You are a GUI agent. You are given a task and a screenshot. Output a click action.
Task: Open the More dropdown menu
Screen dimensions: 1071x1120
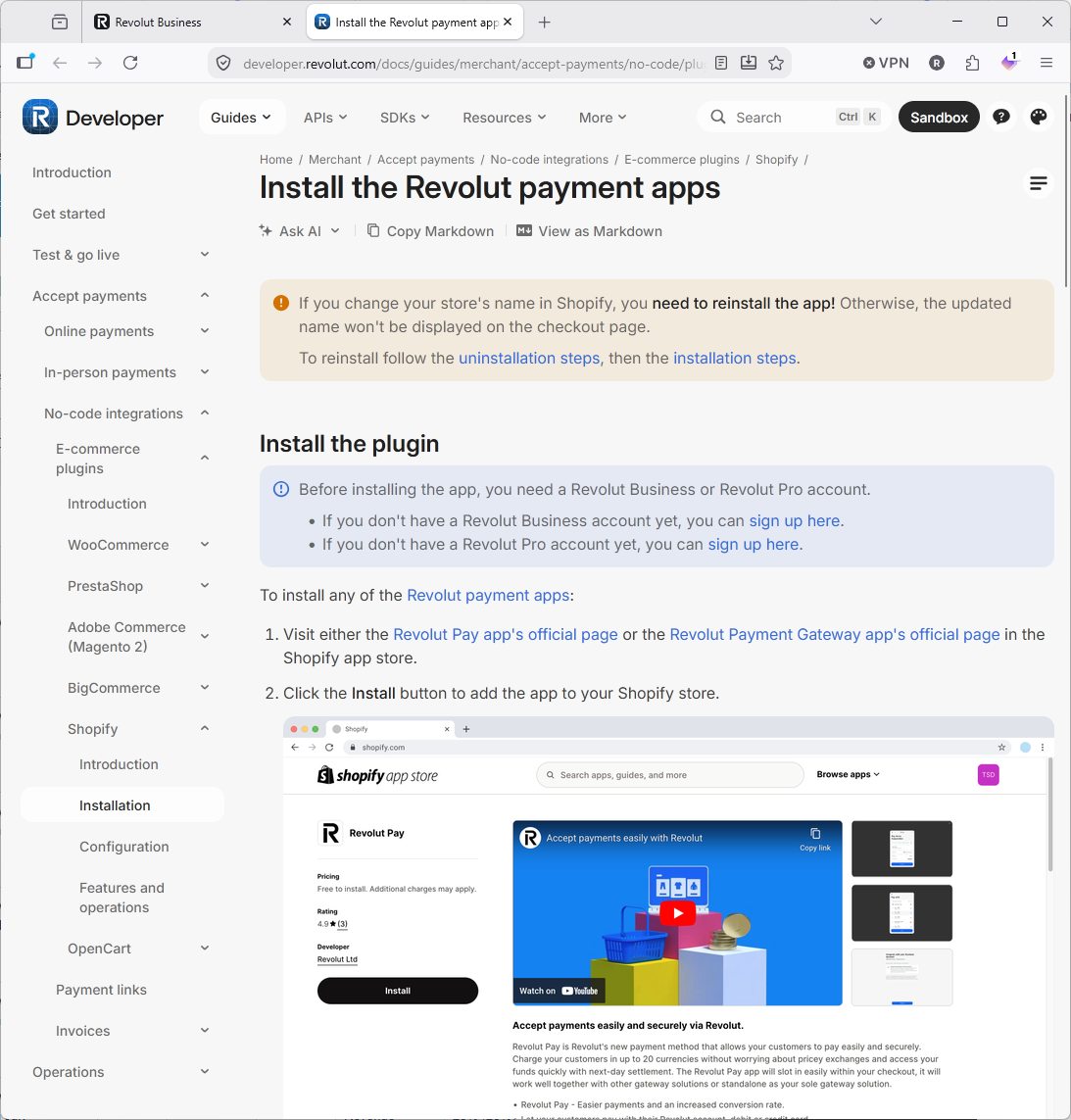(603, 118)
